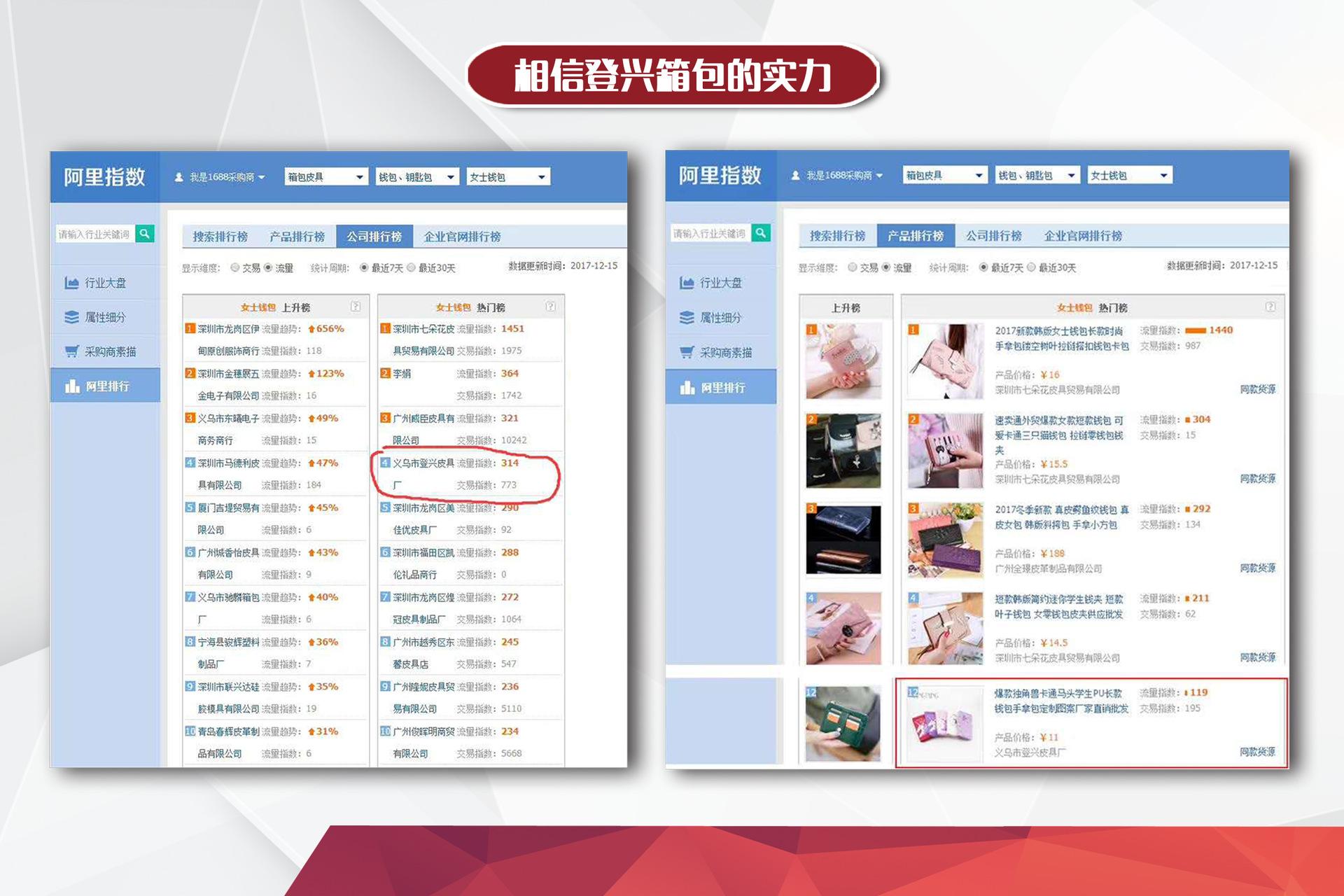Expand right panel 钱包、钥匙包 dropdown

(1037, 175)
